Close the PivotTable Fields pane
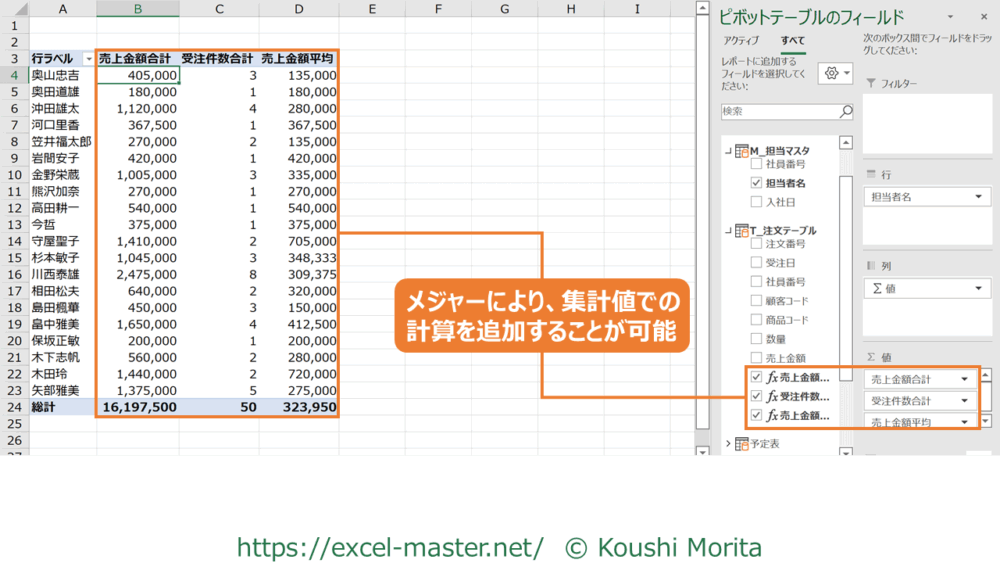The height and width of the screenshot is (563, 1000). click(977, 17)
